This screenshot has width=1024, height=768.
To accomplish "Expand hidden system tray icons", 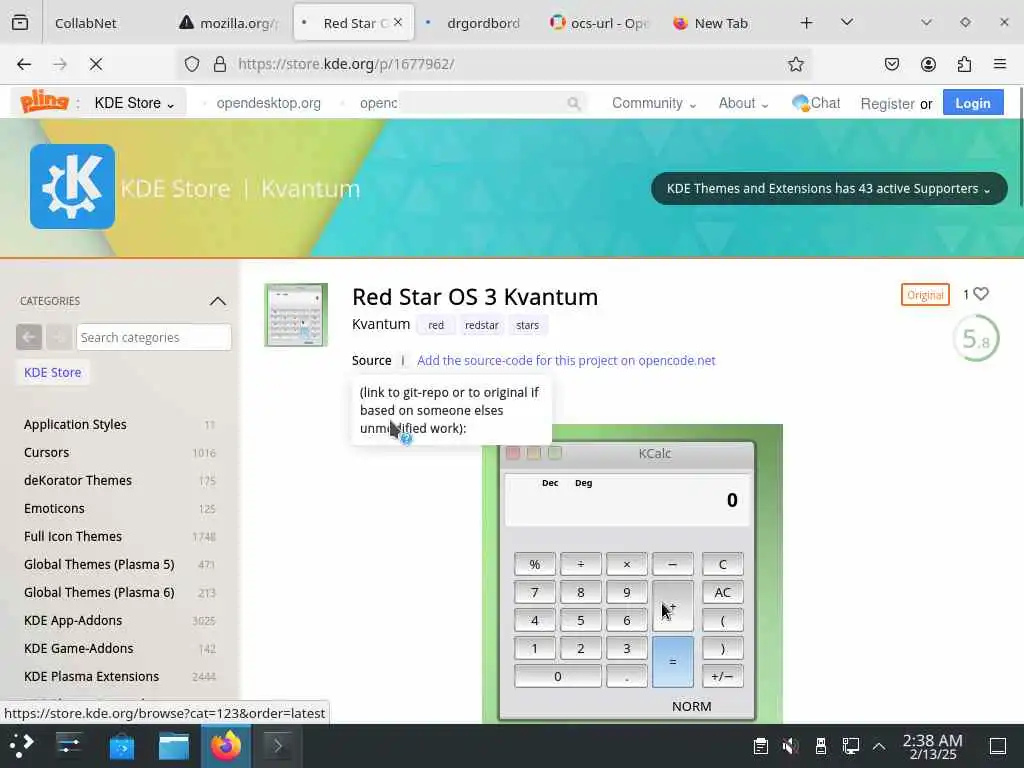I will click(x=879, y=746).
